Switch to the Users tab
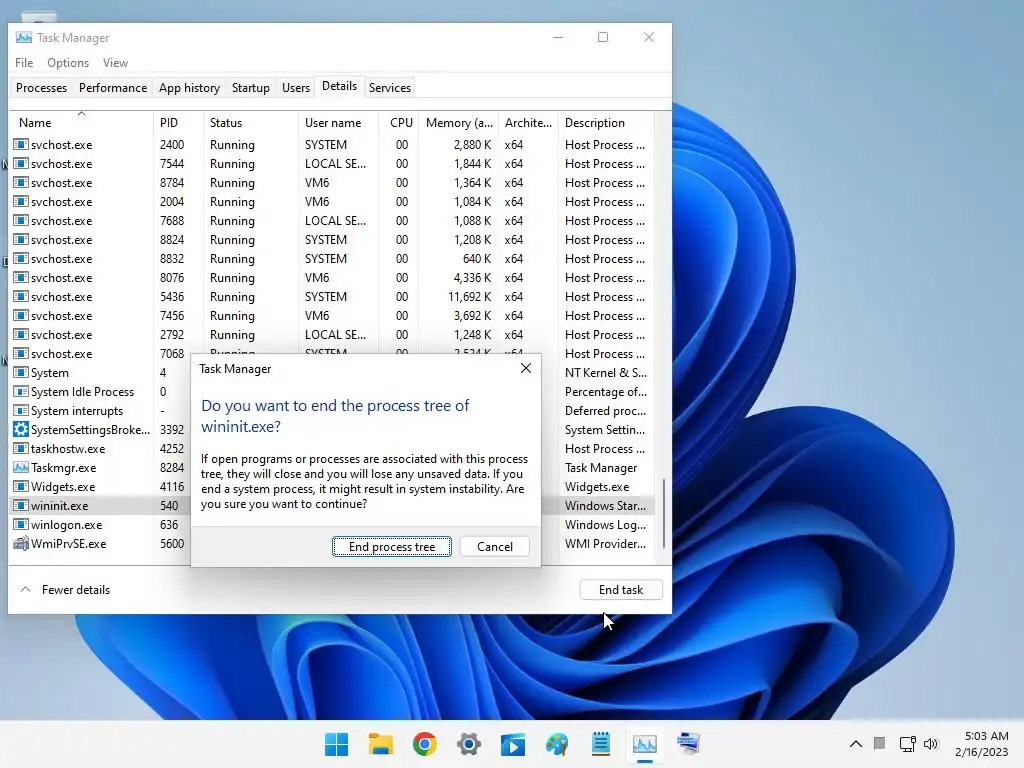The width and height of the screenshot is (1024, 768). click(296, 88)
